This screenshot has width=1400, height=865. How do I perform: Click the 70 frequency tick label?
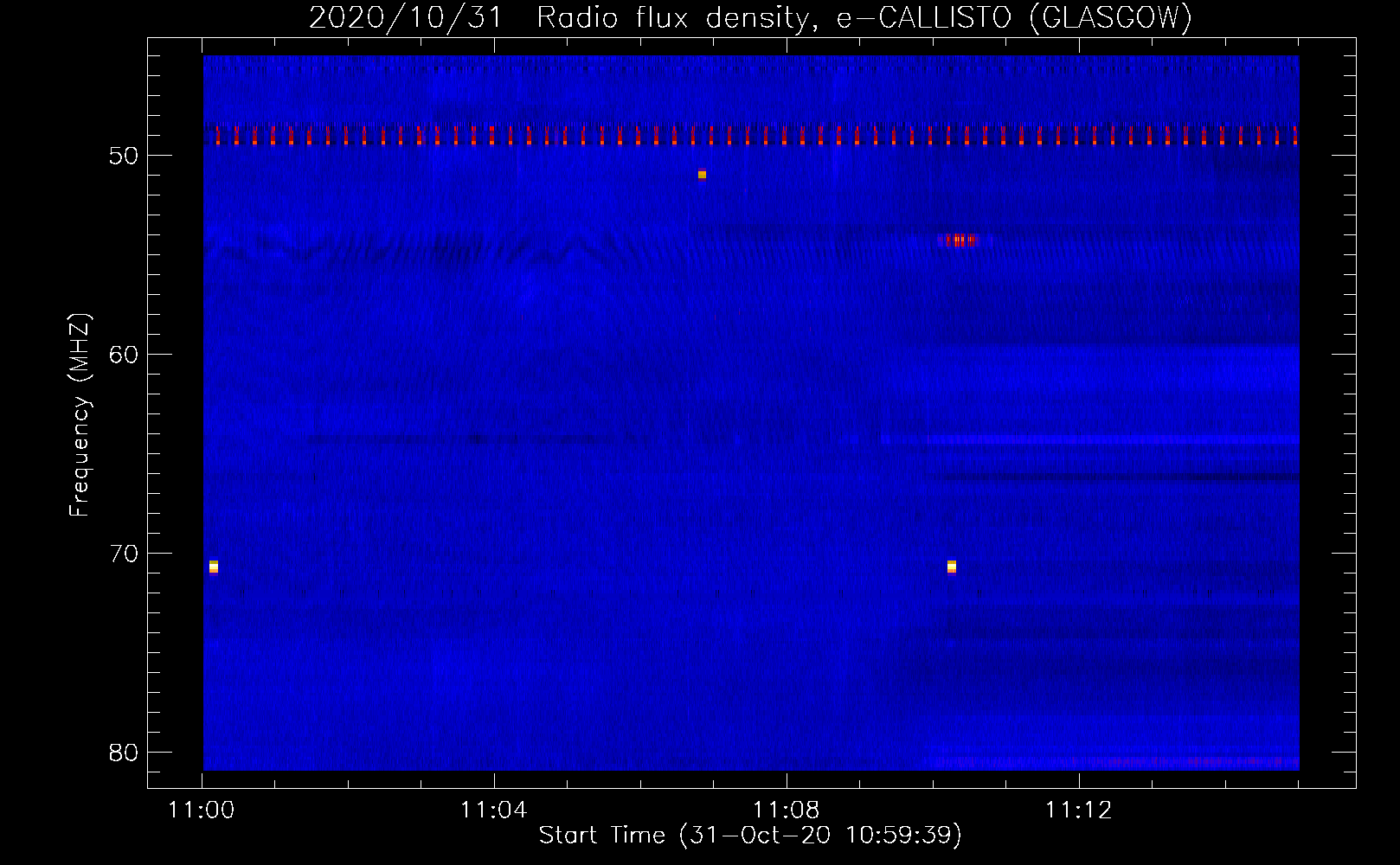[x=124, y=554]
